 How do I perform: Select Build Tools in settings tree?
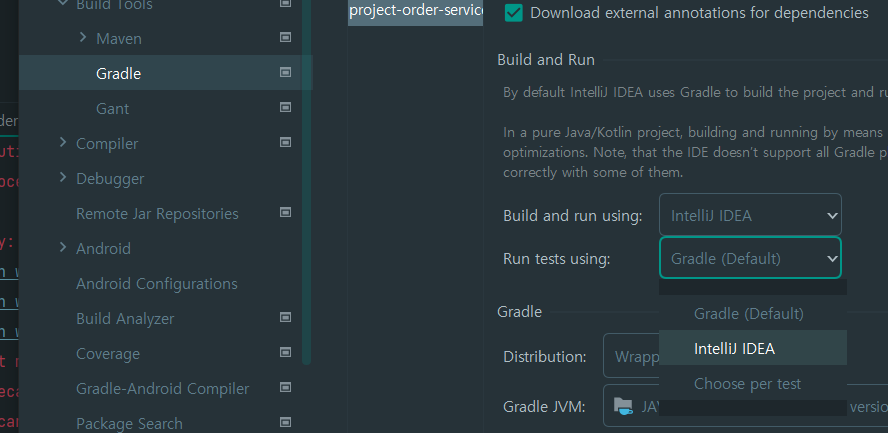[114, 5]
